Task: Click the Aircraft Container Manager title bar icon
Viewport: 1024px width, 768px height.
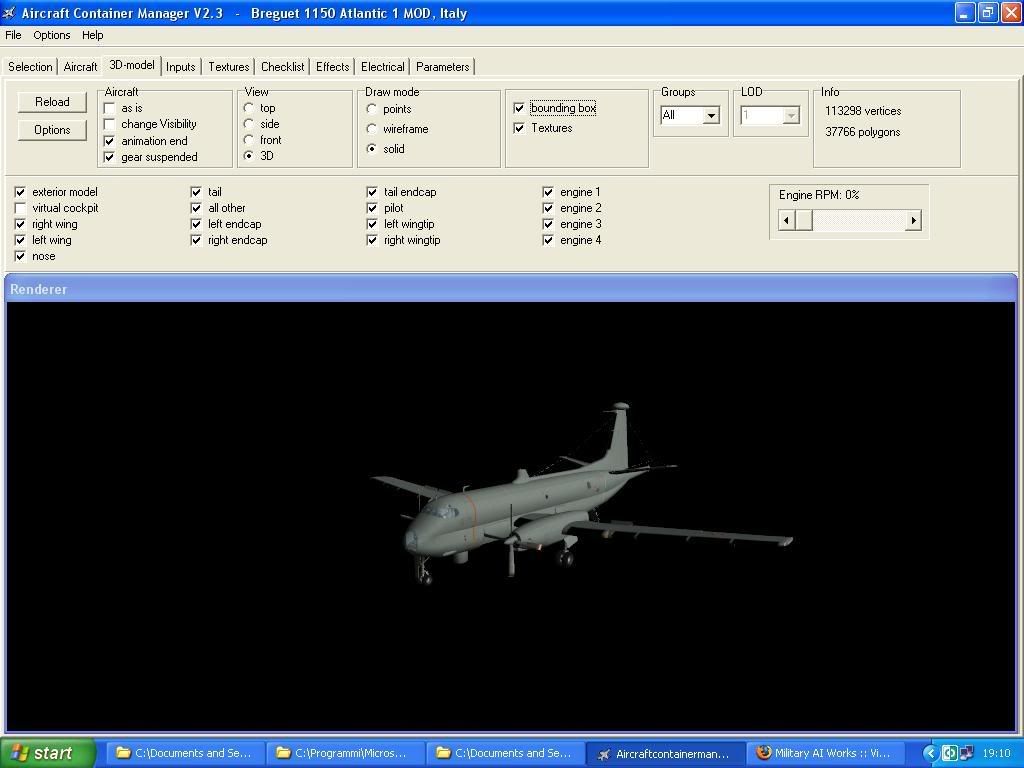Action: point(10,13)
